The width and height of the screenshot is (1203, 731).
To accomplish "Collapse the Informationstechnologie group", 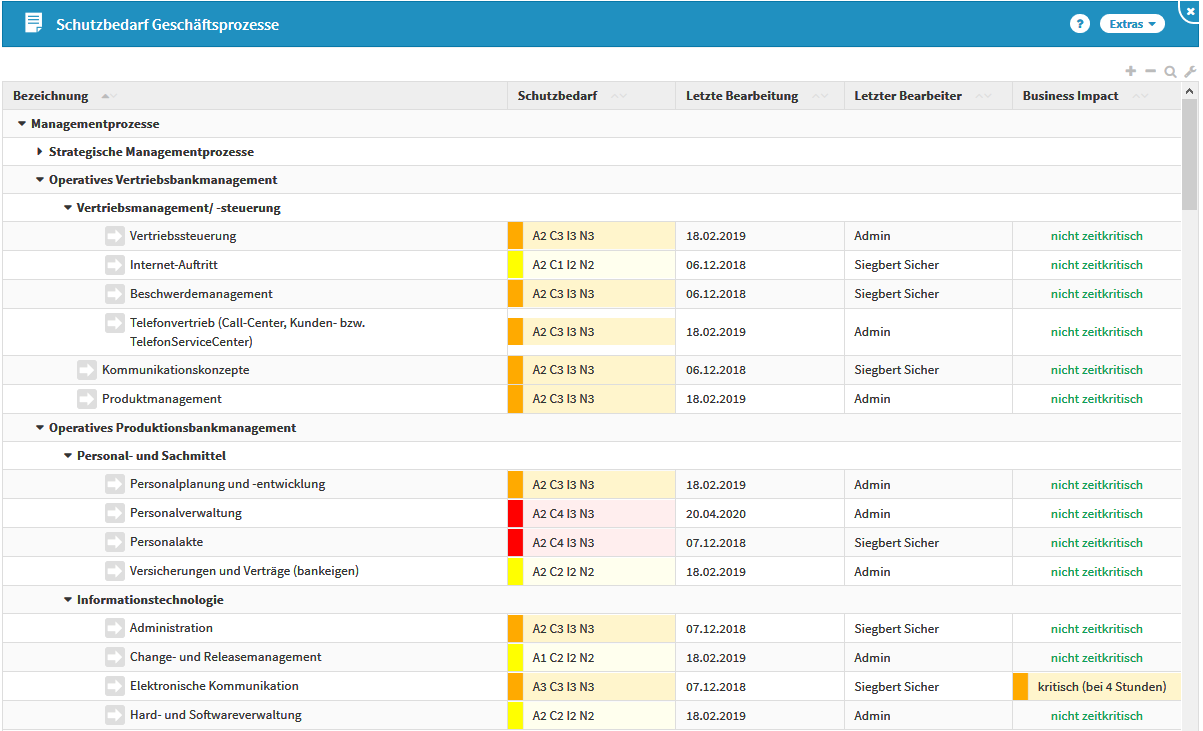I will (x=68, y=600).
